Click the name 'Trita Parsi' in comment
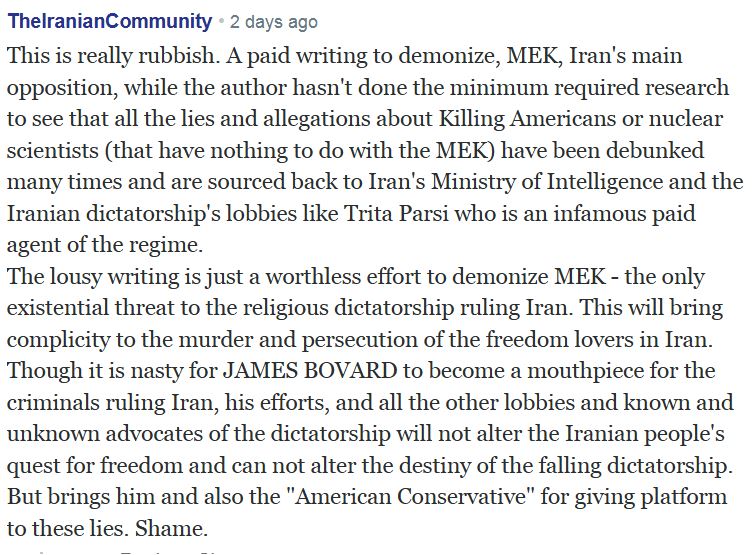This screenshot has height=555, width=753. point(396,213)
